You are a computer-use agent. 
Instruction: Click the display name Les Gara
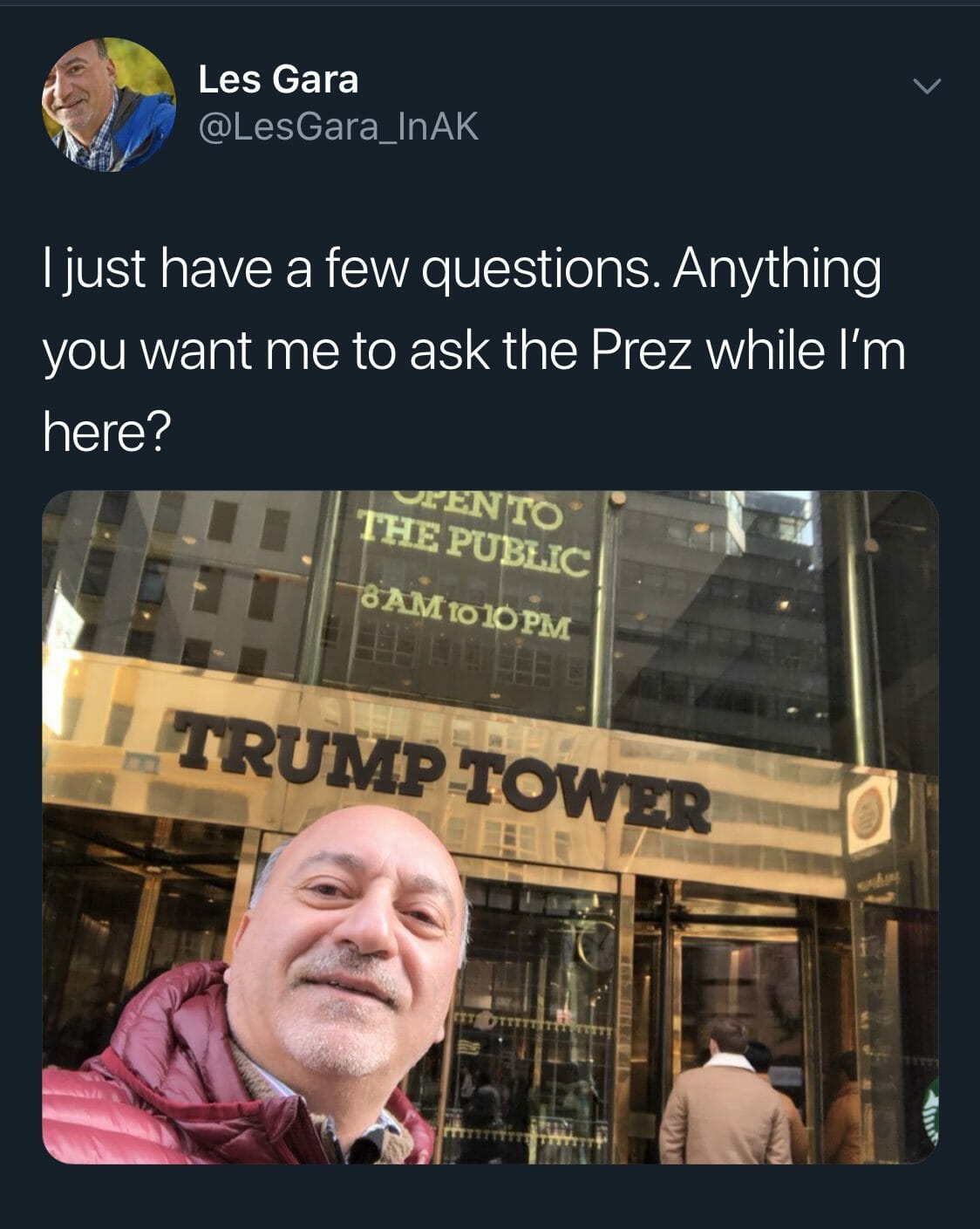[278, 79]
